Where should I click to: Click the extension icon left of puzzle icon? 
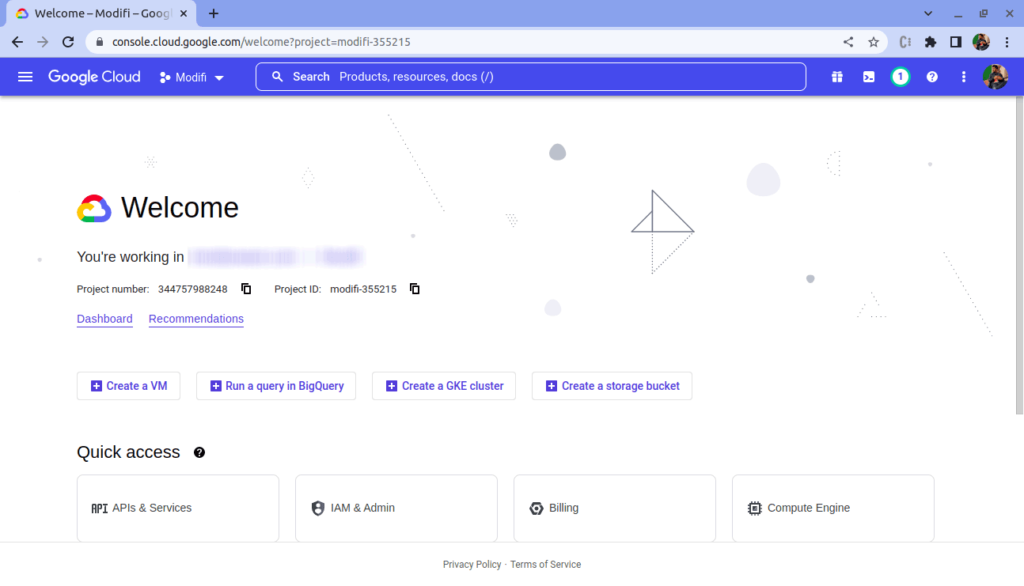tap(905, 42)
